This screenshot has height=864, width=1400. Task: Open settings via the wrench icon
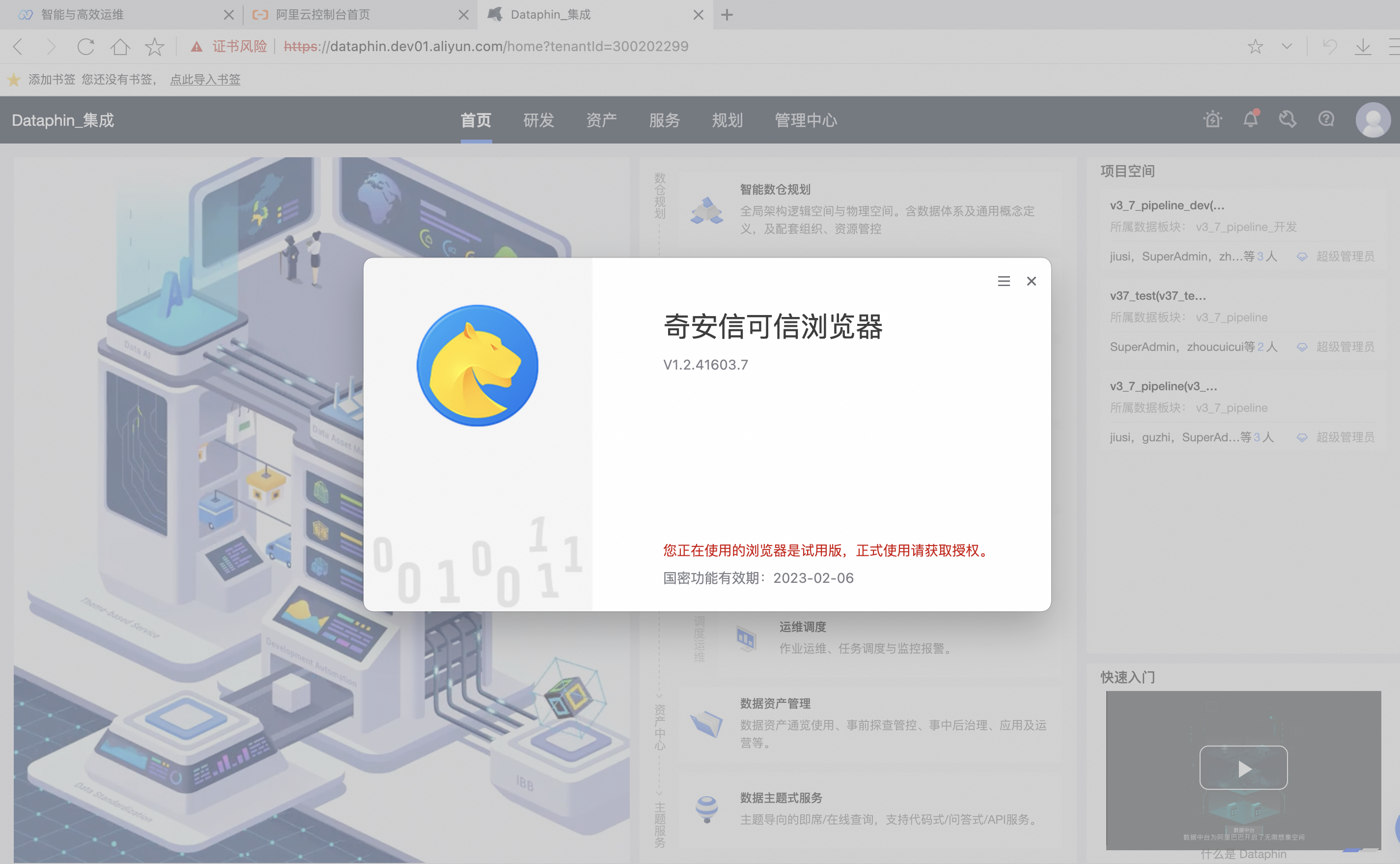pyautogui.click(x=1288, y=119)
